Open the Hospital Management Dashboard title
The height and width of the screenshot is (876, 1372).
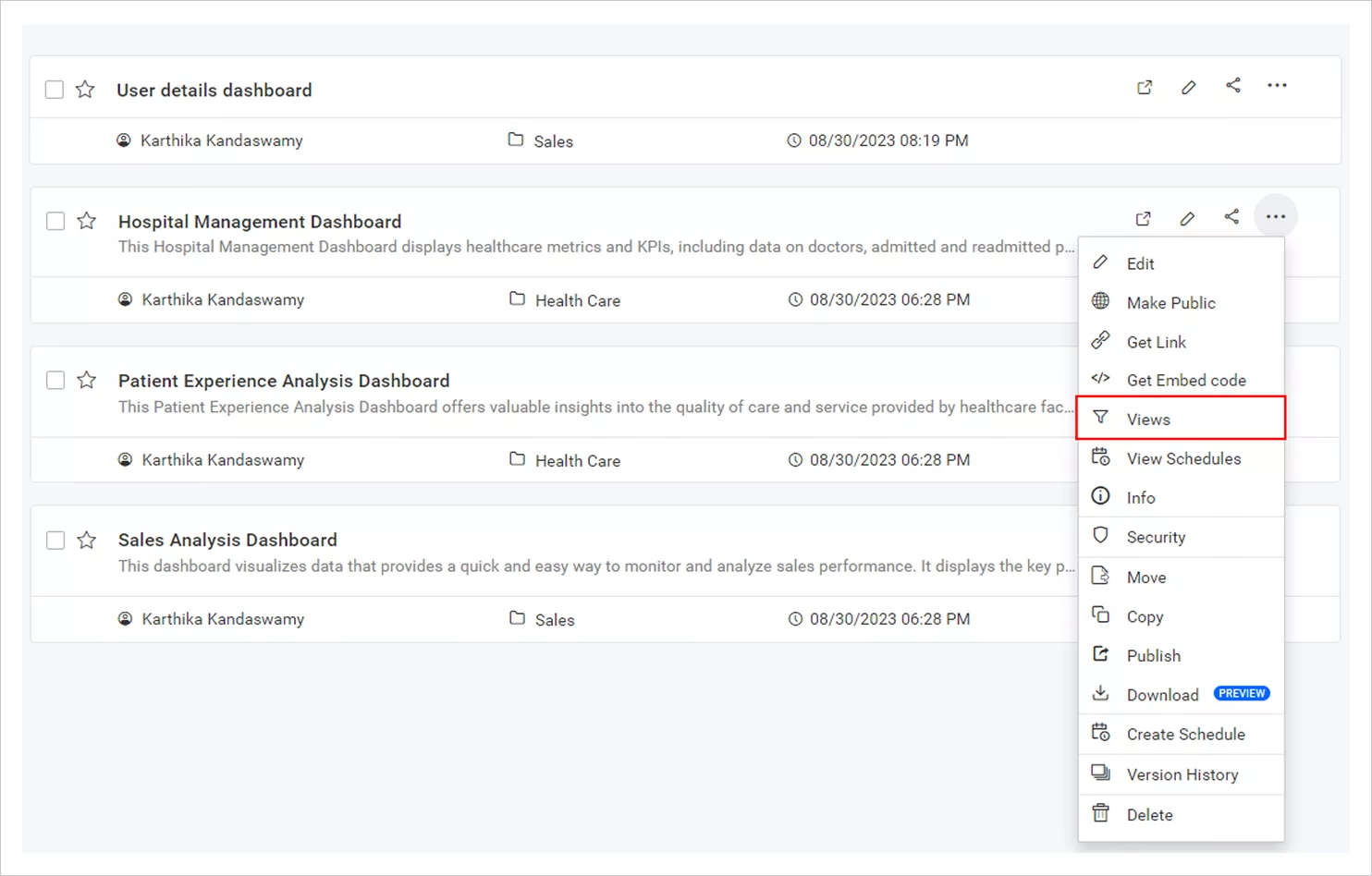[x=260, y=222]
